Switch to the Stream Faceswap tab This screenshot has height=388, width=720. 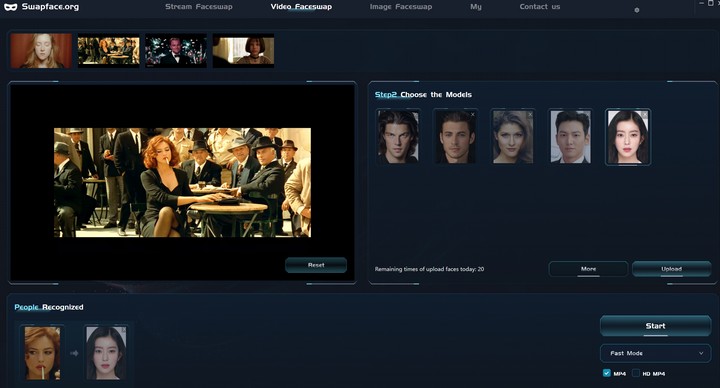pos(199,7)
